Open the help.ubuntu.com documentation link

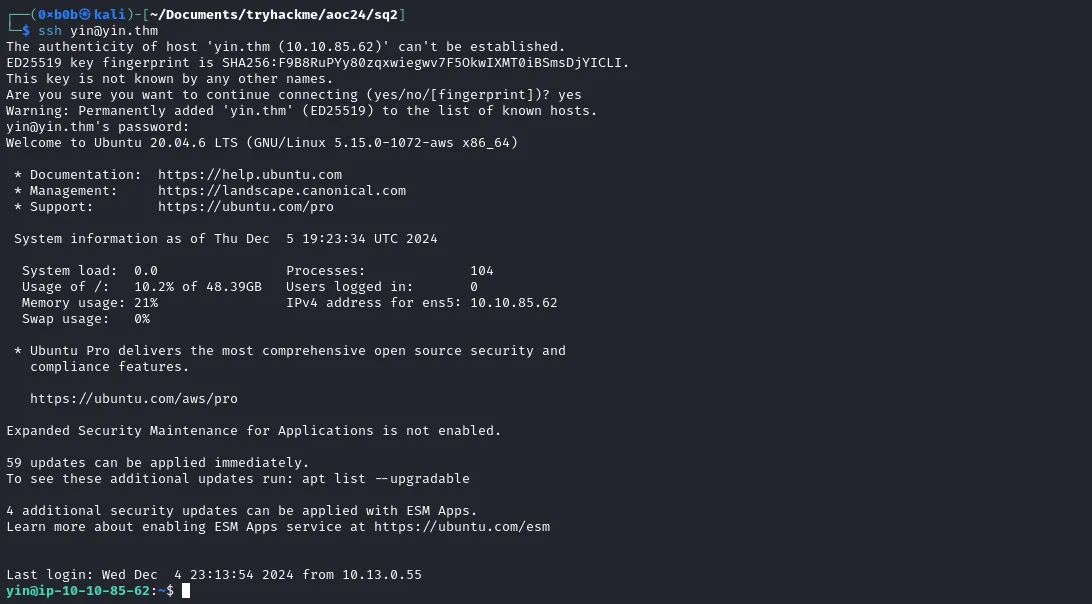click(x=249, y=175)
